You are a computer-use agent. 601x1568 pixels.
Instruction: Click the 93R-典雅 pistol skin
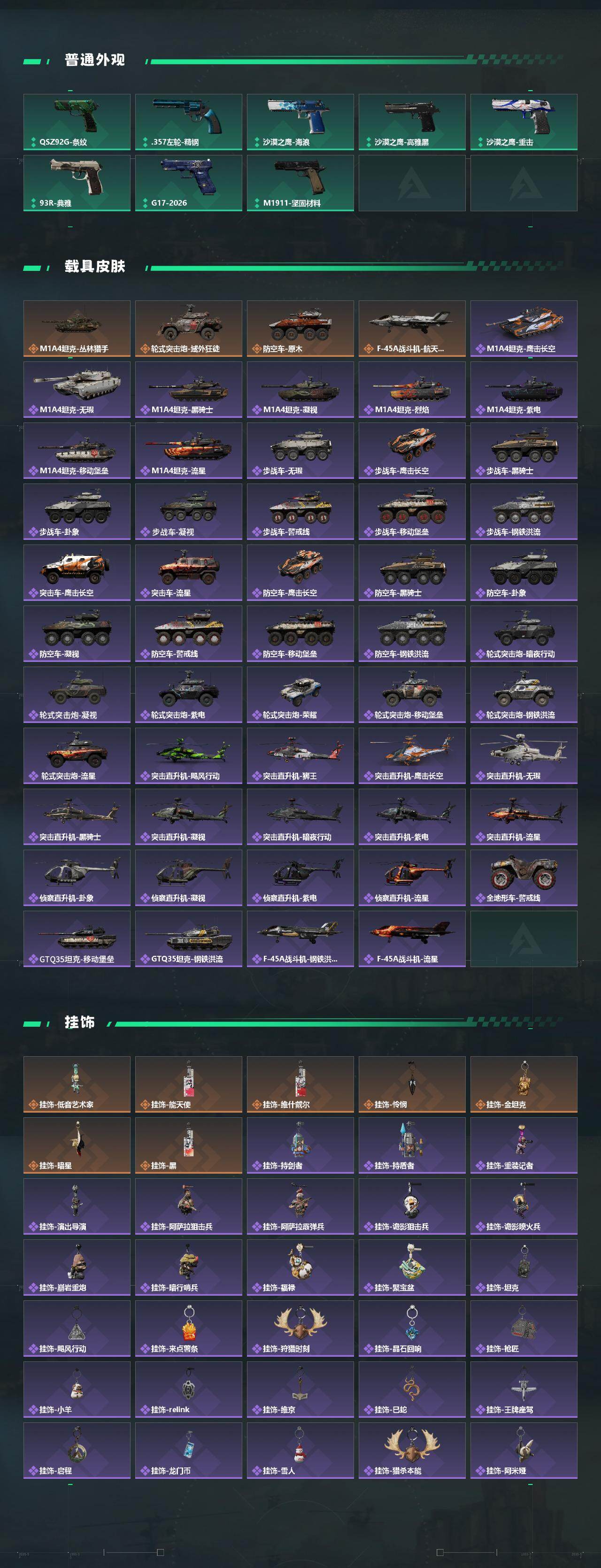[77, 183]
